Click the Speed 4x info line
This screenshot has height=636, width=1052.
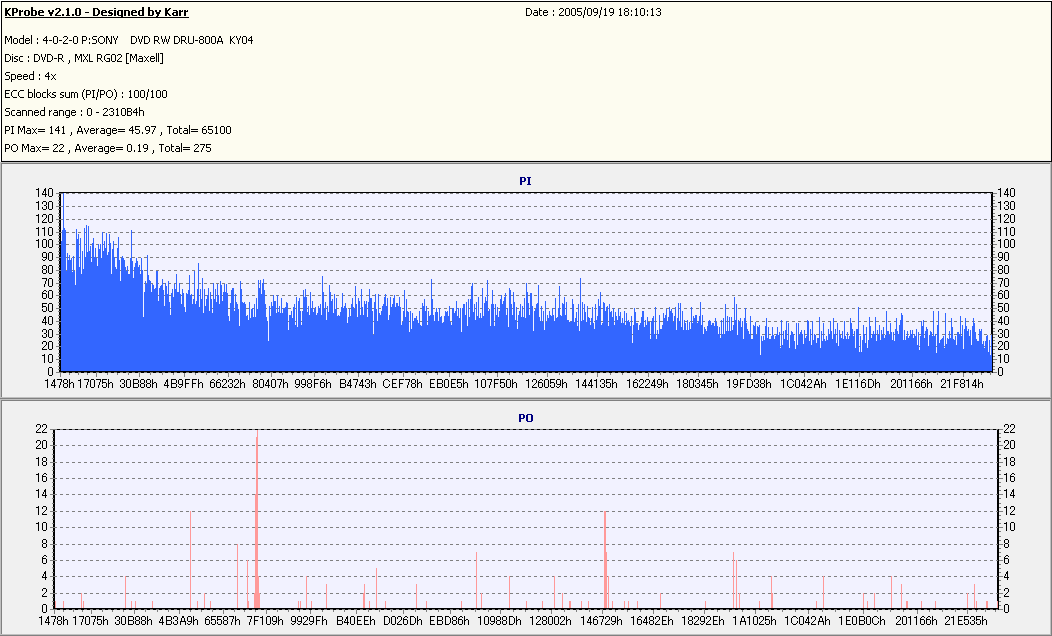tap(30, 76)
